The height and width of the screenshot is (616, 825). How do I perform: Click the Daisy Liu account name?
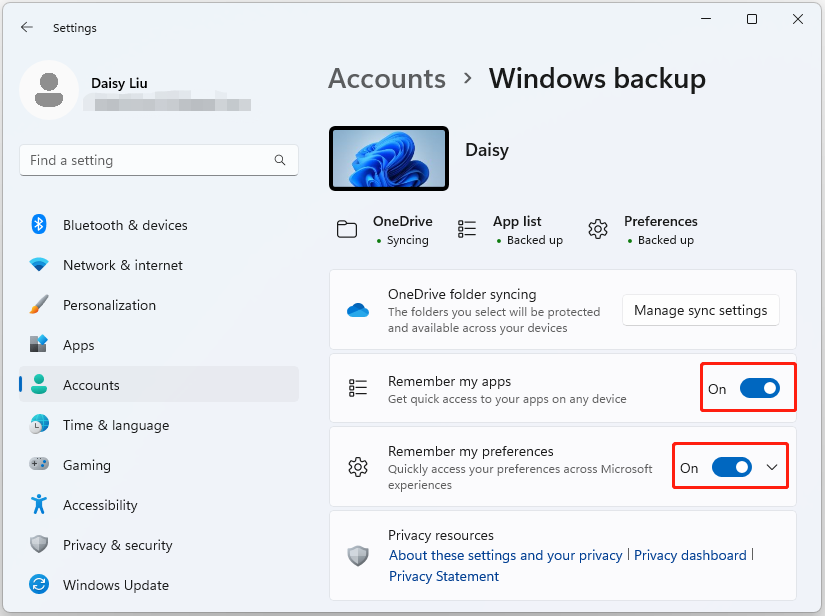pyautogui.click(x=119, y=83)
